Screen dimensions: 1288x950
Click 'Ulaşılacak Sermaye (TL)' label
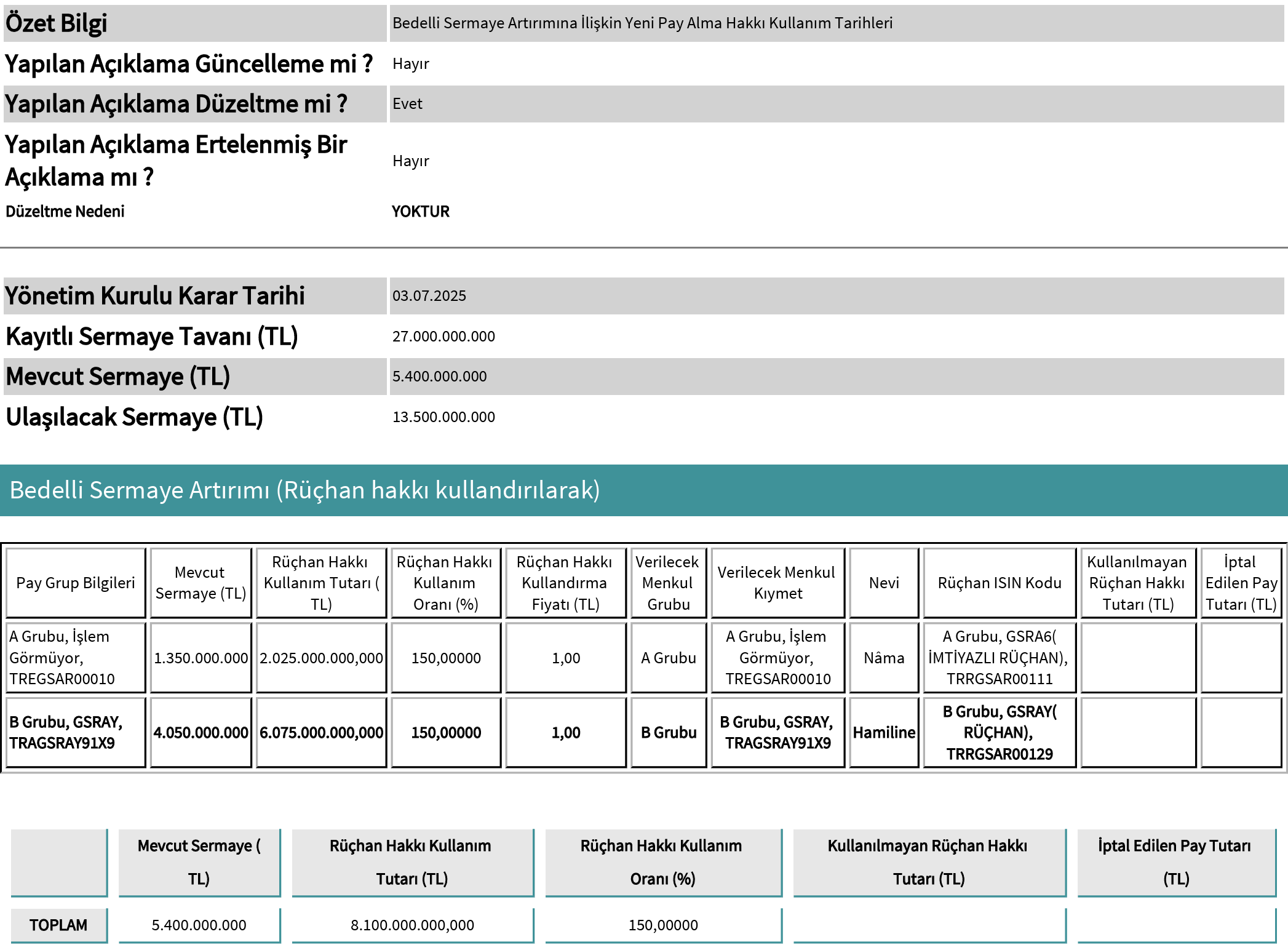pyautogui.click(x=134, y=417)
